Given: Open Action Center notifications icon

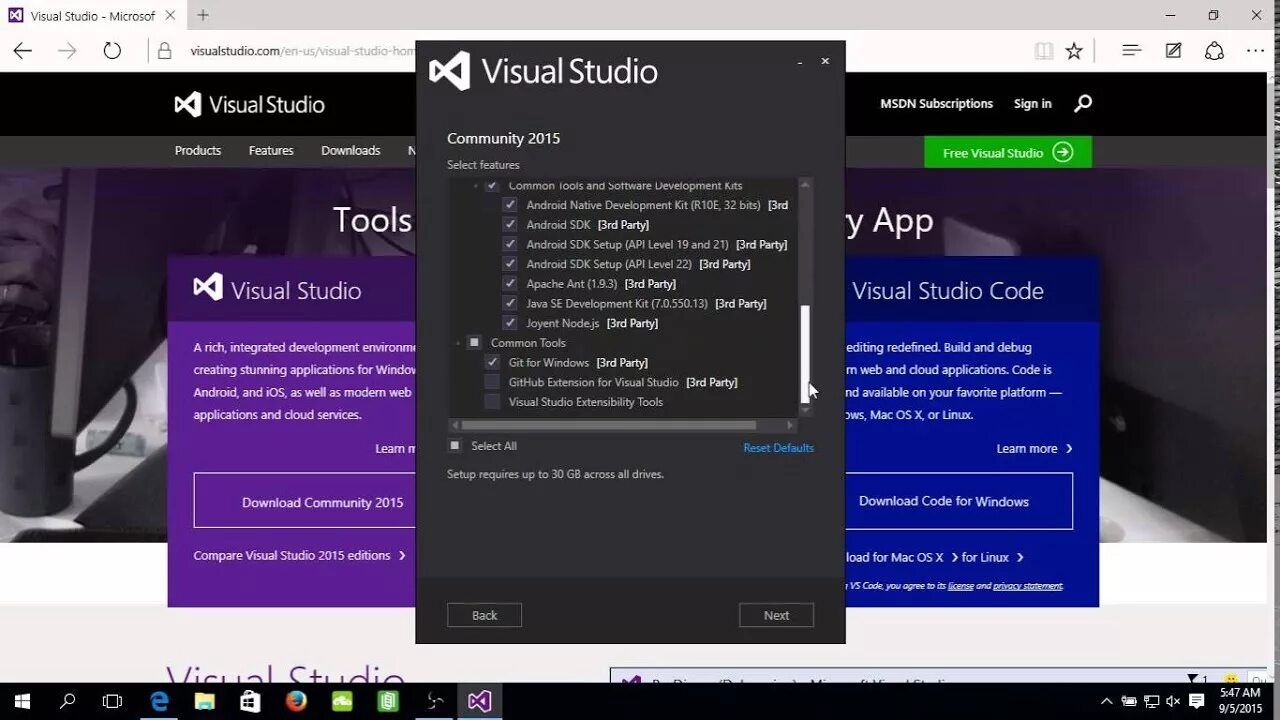Looking at the screenshot, I should [1196, 701].
